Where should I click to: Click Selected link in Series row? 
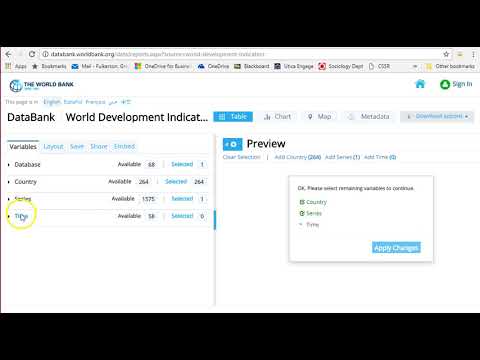click(182, 199)
